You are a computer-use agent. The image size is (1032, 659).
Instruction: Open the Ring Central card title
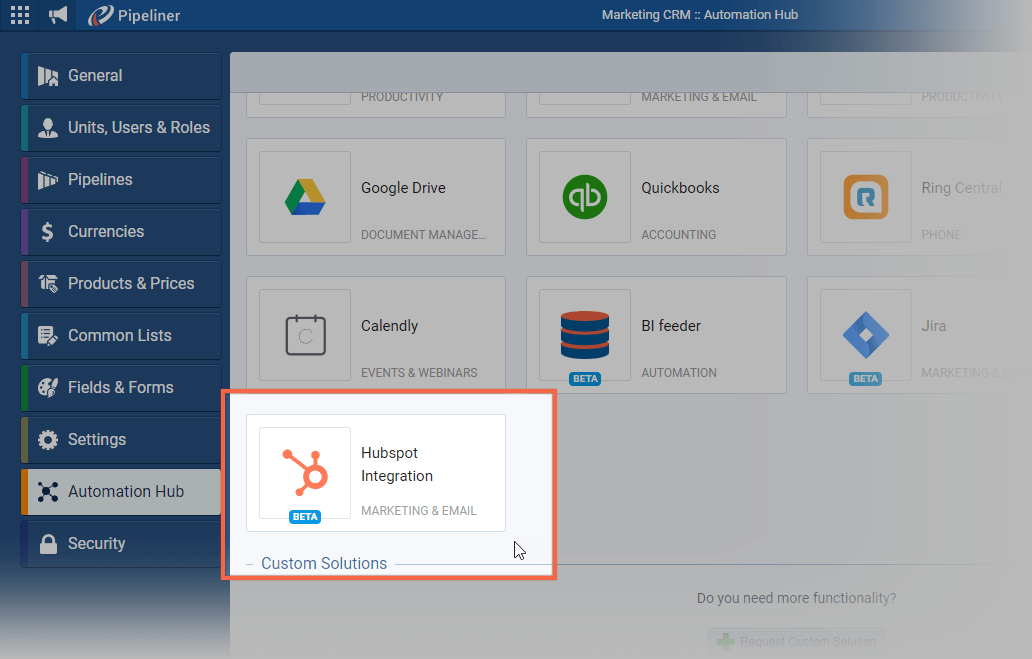[x=961, y=188]
